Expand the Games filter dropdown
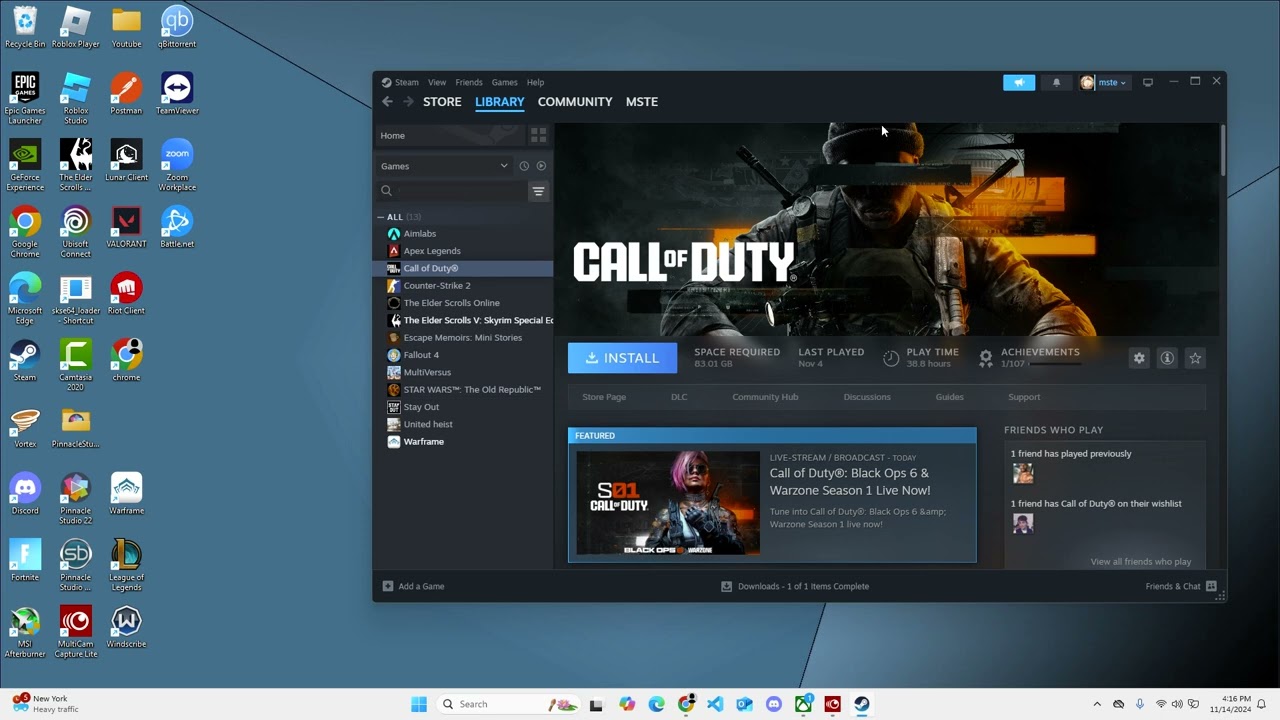The width and height of the screenshot is (1280, 720). (x=444, y=166)
